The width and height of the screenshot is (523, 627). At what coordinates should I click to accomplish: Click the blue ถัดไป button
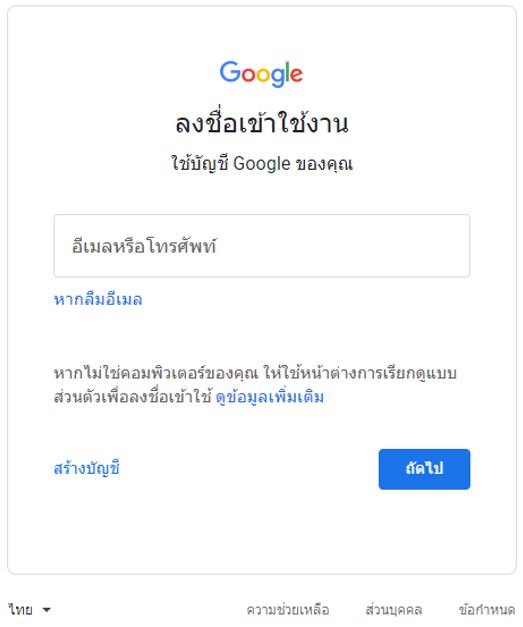[x=424, y=469]
